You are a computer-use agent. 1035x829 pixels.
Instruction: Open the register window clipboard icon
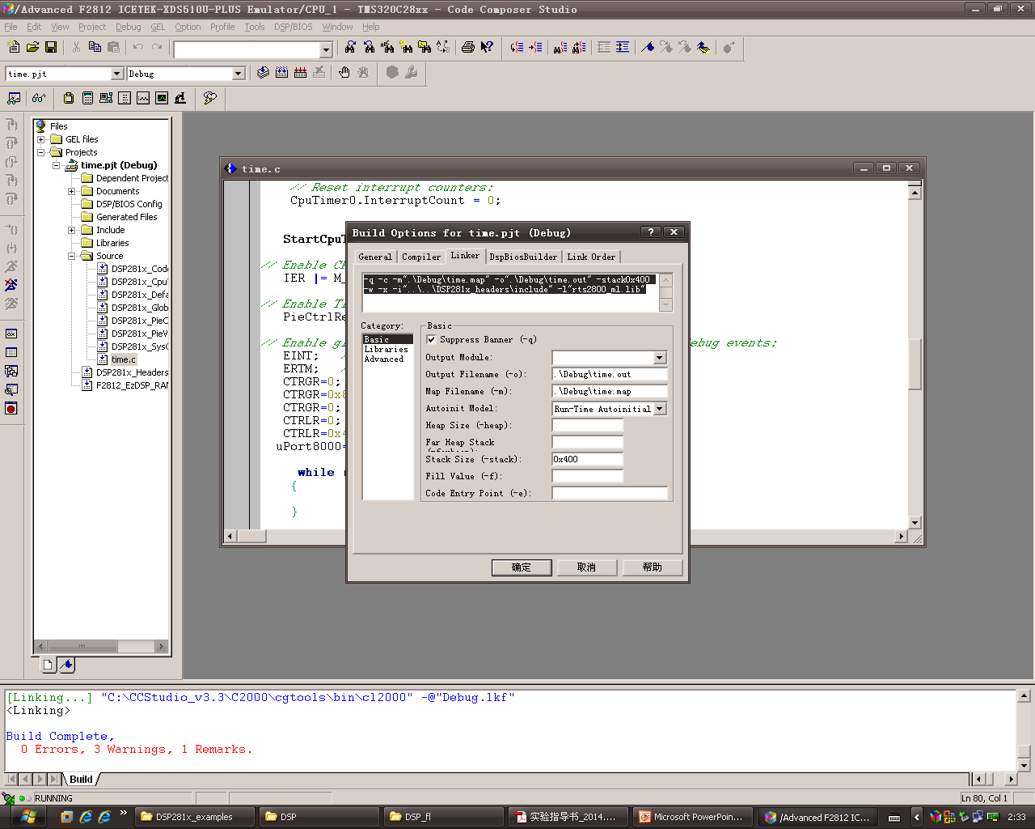tap(69, 98)
